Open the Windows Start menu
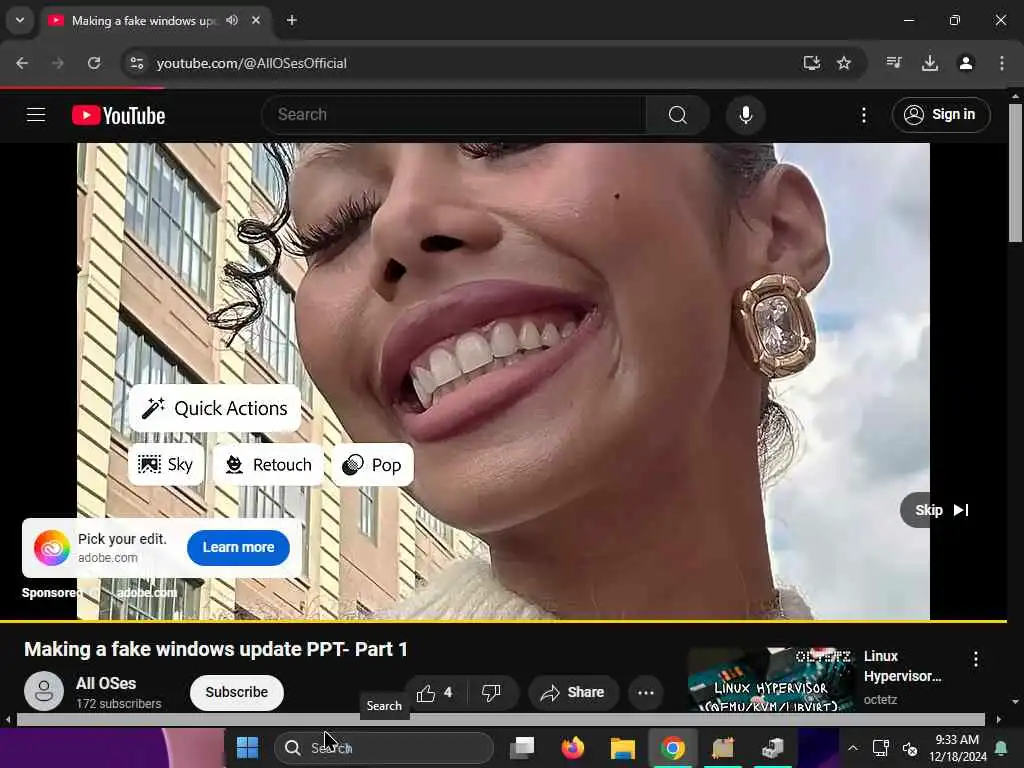The width and height of the screenshot is (1024, 768). point(248,747)
